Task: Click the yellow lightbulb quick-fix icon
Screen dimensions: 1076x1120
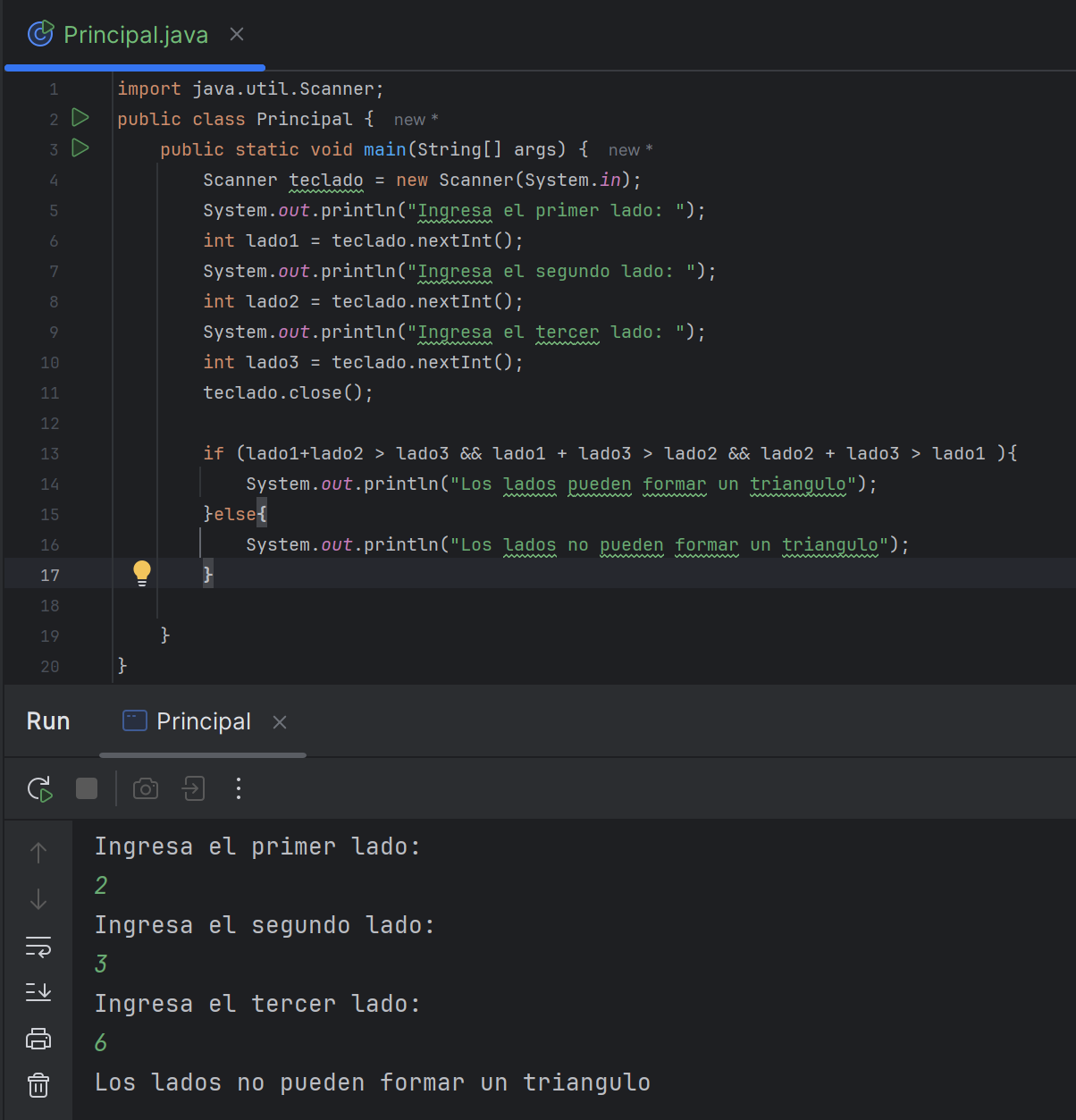Action: tap(142, 573)
